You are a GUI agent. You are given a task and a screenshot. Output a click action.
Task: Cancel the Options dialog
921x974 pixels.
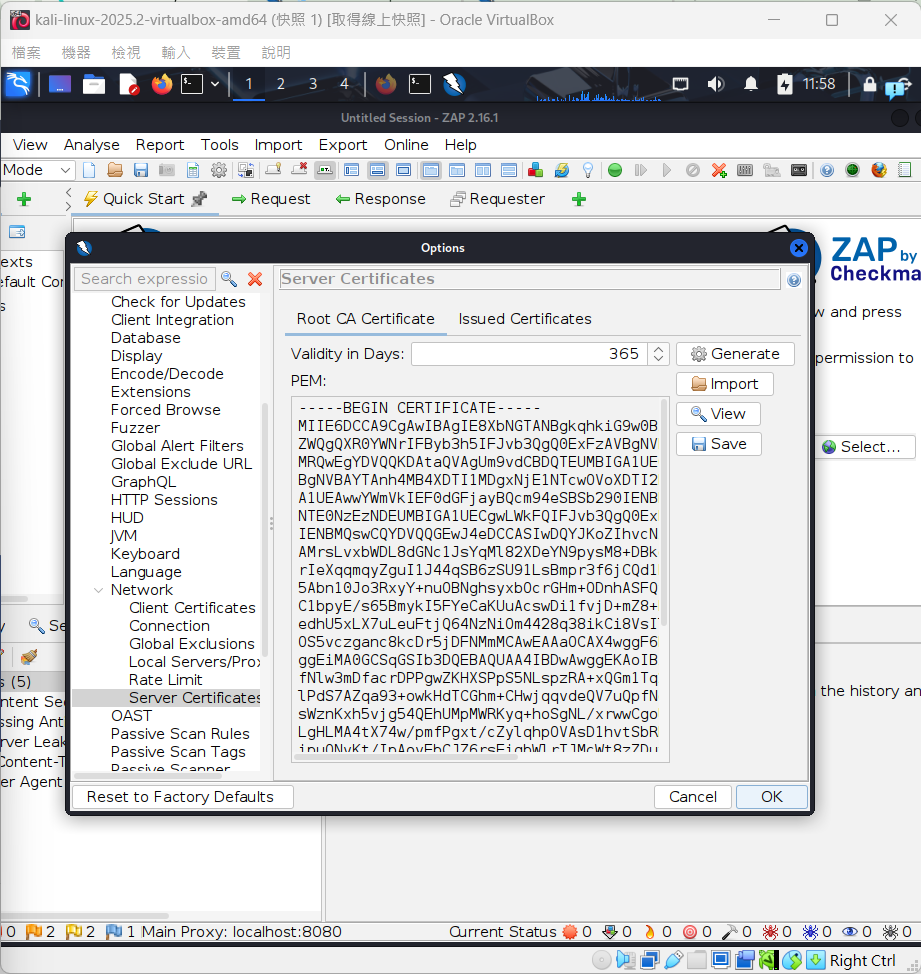coord(692,797)
